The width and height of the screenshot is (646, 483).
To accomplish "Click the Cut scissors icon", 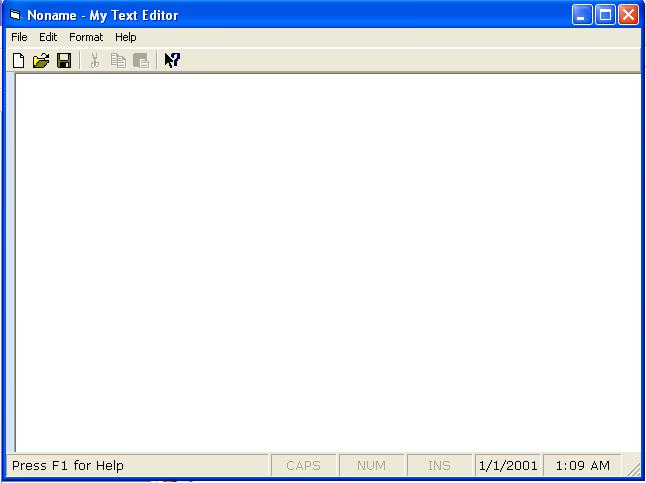I will [95, 61].
